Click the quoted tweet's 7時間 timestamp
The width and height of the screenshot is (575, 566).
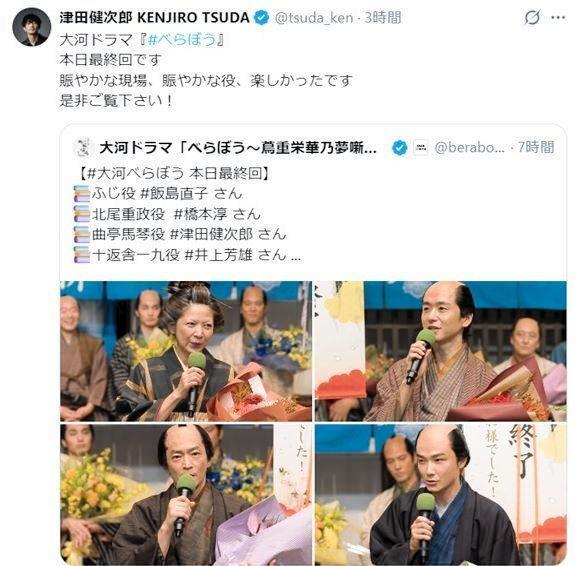536,147
